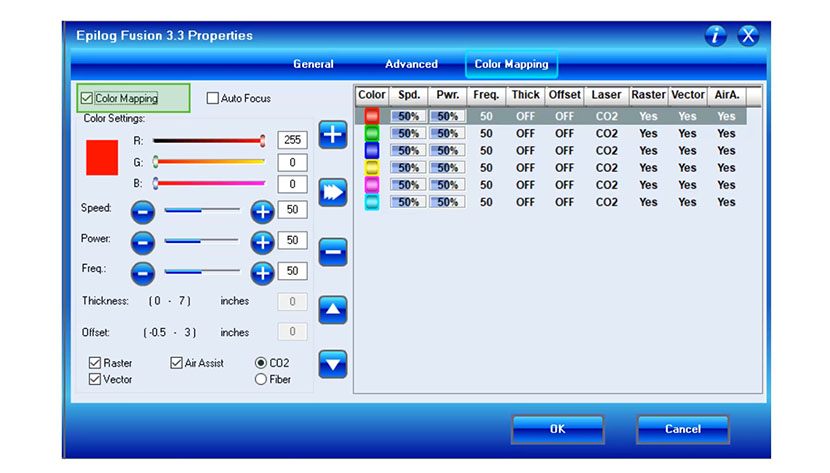Switch to the General tab
Viewport: 830px width, 473px height.
pyautogui.click(x=313, y=64)
